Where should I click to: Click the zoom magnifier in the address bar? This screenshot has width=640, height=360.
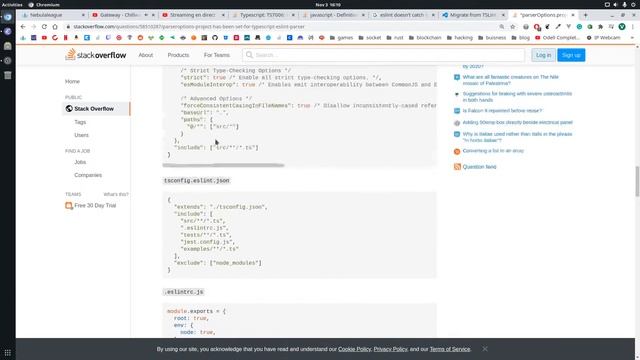point(502,27)
